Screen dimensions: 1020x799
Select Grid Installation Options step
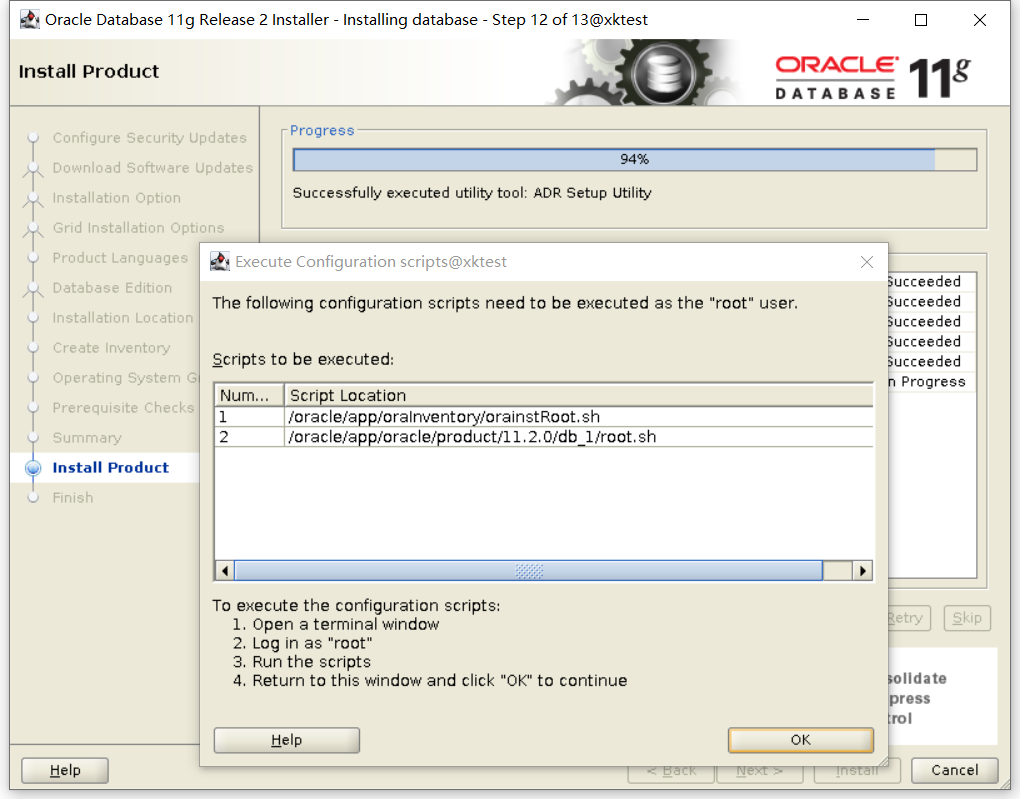139,228
